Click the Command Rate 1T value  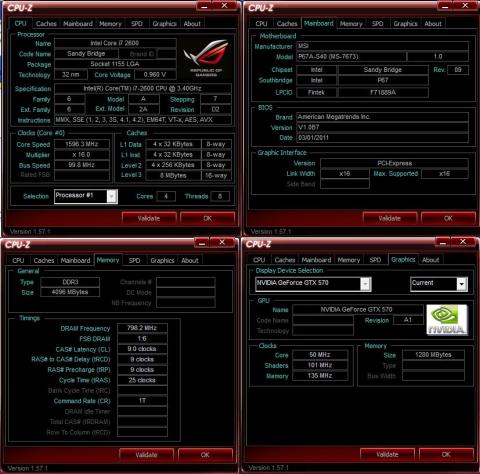click(142, 401)
